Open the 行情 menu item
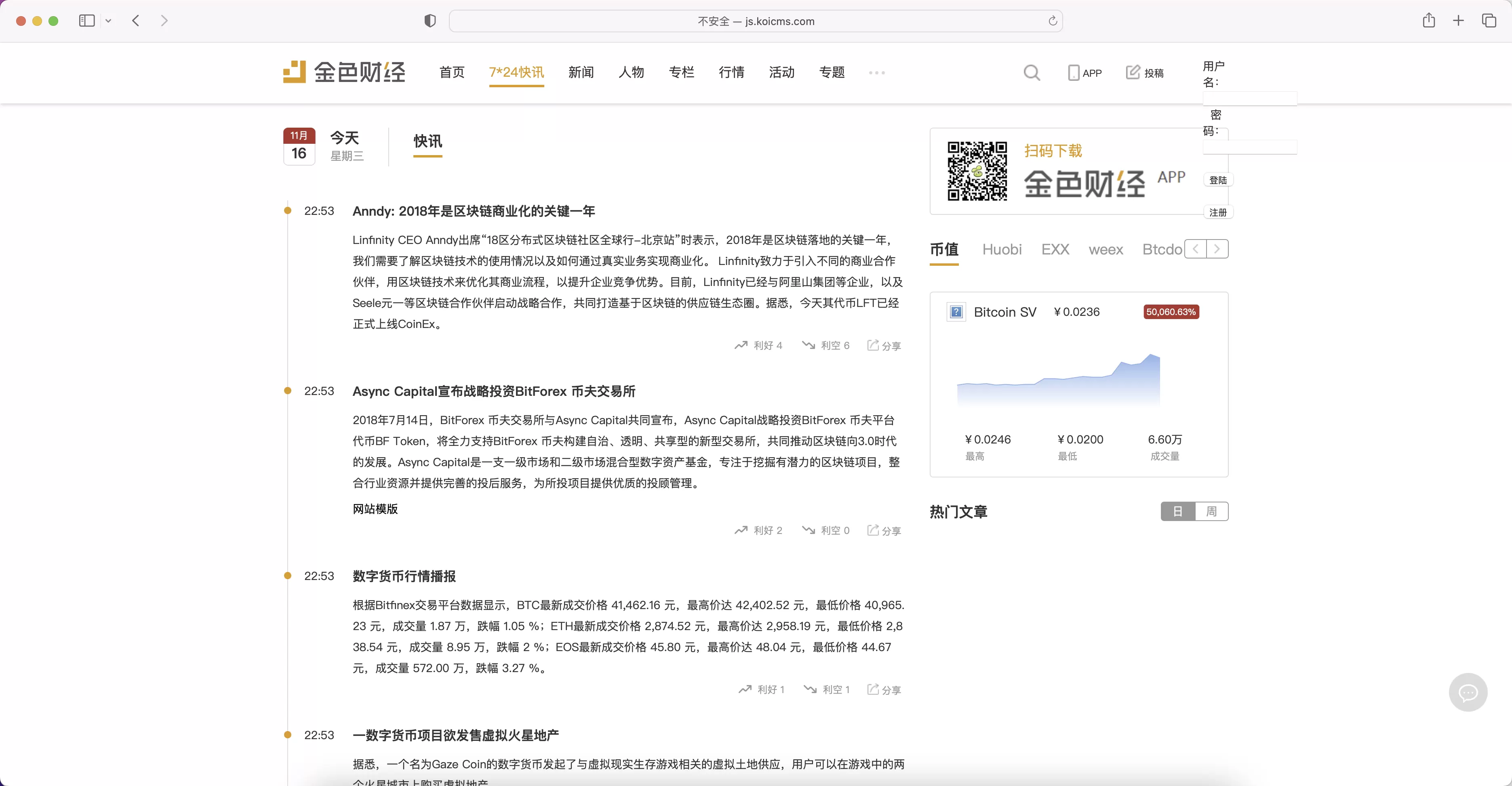This screenshot has height=786, width=1512. click(x=732, y=72)
